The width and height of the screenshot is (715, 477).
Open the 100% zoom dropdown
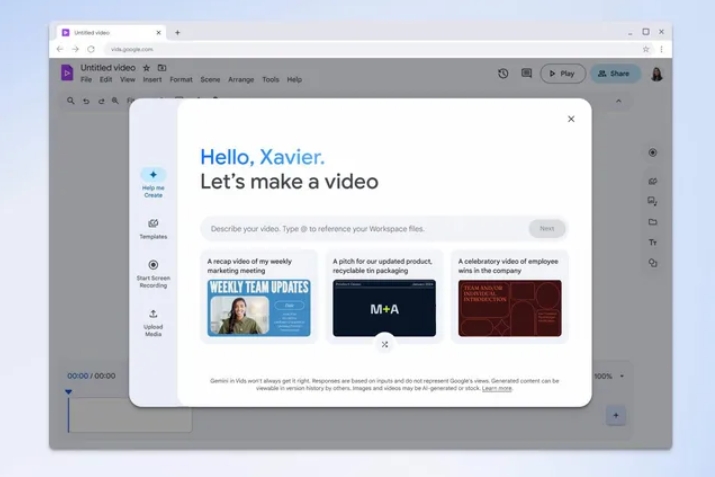[609, 376]
